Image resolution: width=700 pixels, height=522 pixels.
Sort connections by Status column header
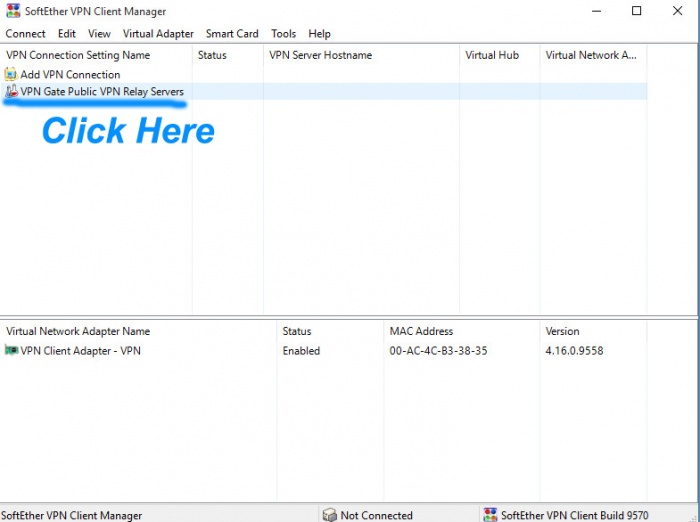pyautogui.click(x=228, y=55)
